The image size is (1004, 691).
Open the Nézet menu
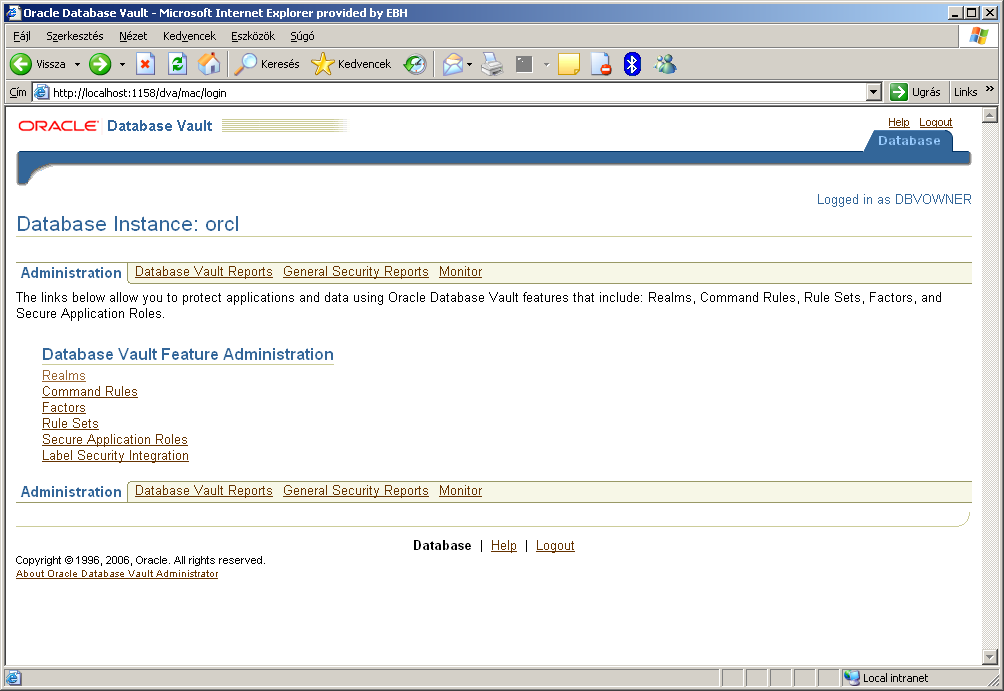tap(133, 36)
